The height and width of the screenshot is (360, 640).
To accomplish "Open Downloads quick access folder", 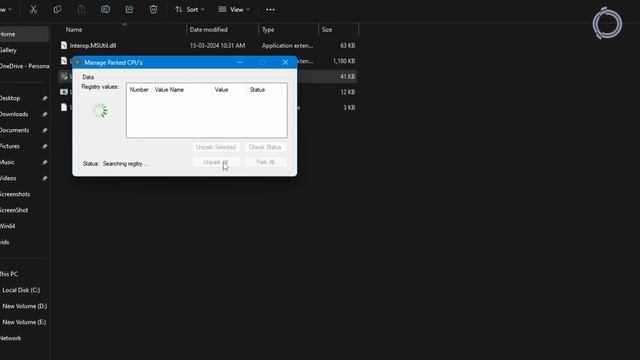I will click(14, 114).
